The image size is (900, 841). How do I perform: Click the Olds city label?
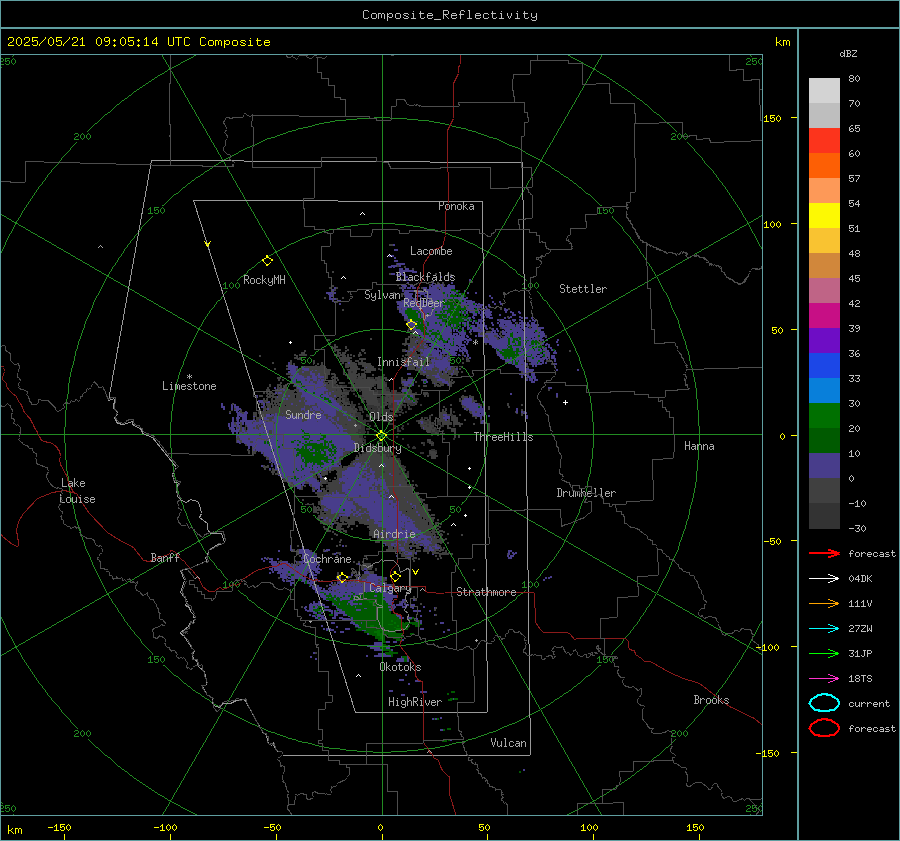381,417
